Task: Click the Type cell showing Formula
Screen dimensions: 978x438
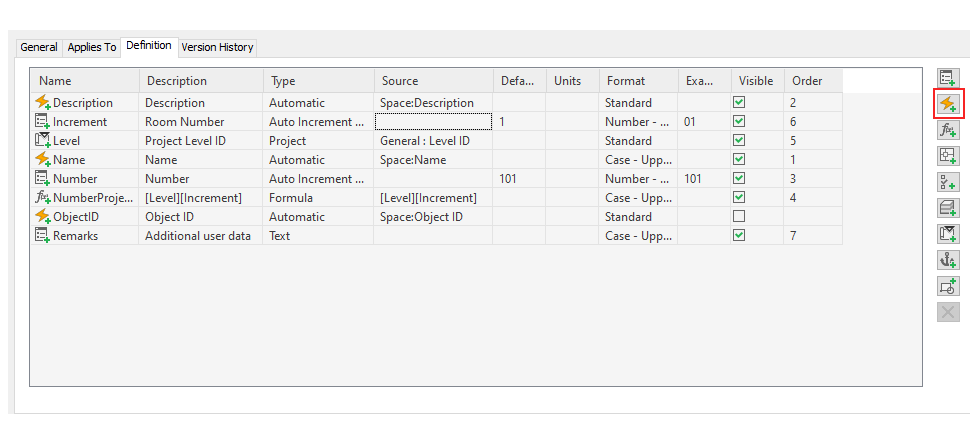Action: pos(318,198)
